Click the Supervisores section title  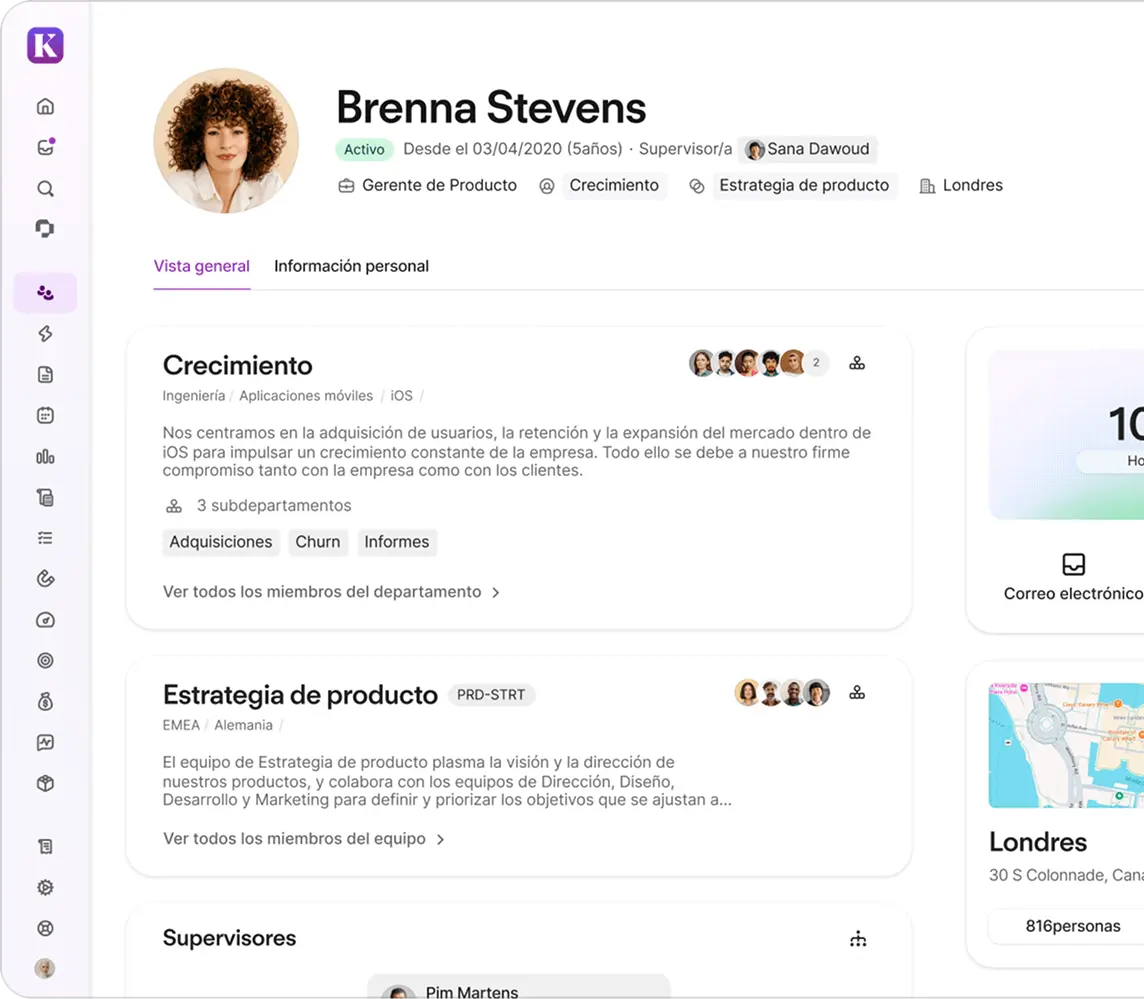(229, 938)
